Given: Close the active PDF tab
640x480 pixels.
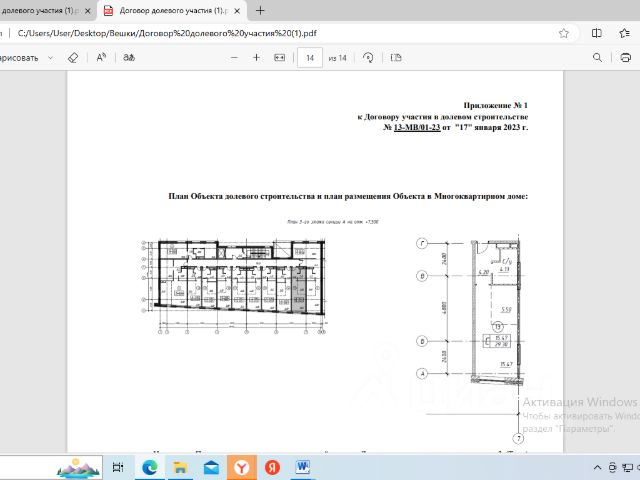Looking at the screenshot, I should coord(237,11).
